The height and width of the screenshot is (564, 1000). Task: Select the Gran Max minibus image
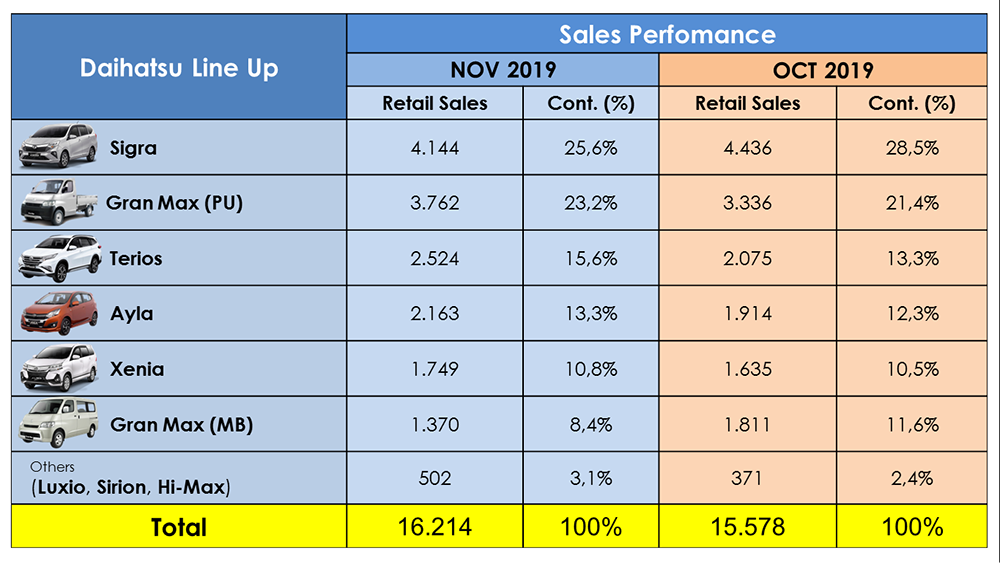point(59,423)
